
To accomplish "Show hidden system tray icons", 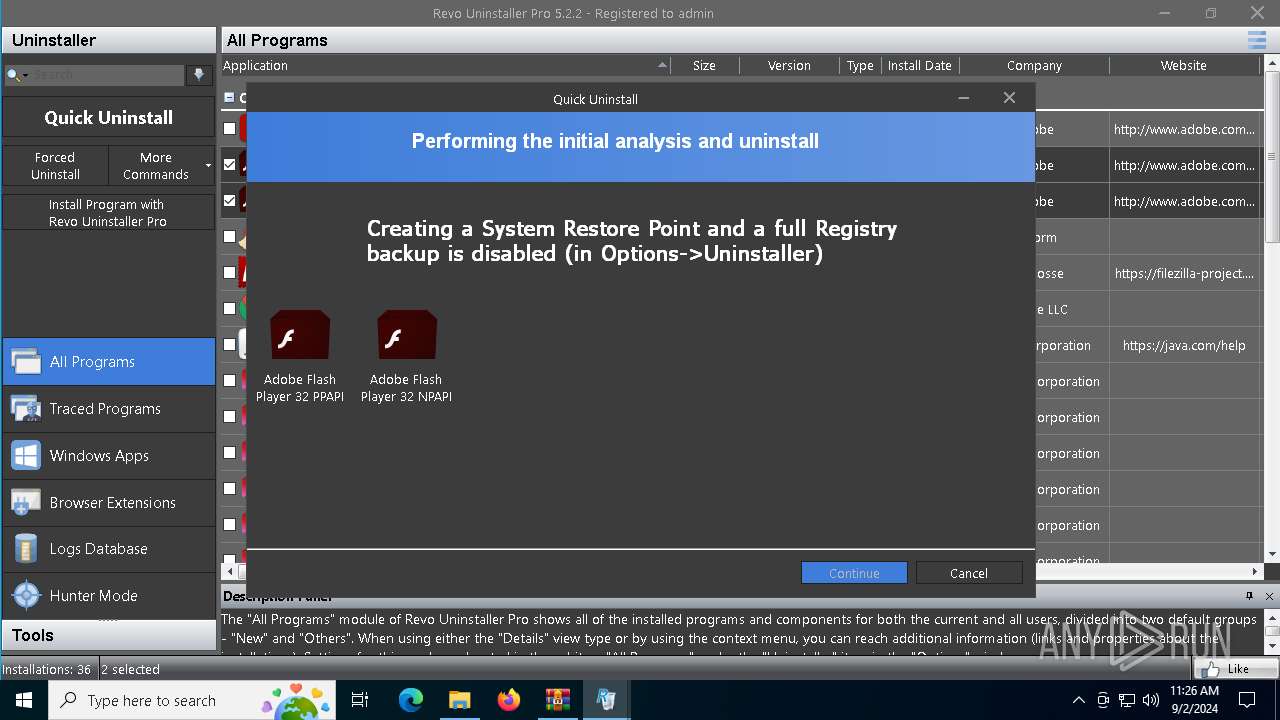I will click(1078, 700).
